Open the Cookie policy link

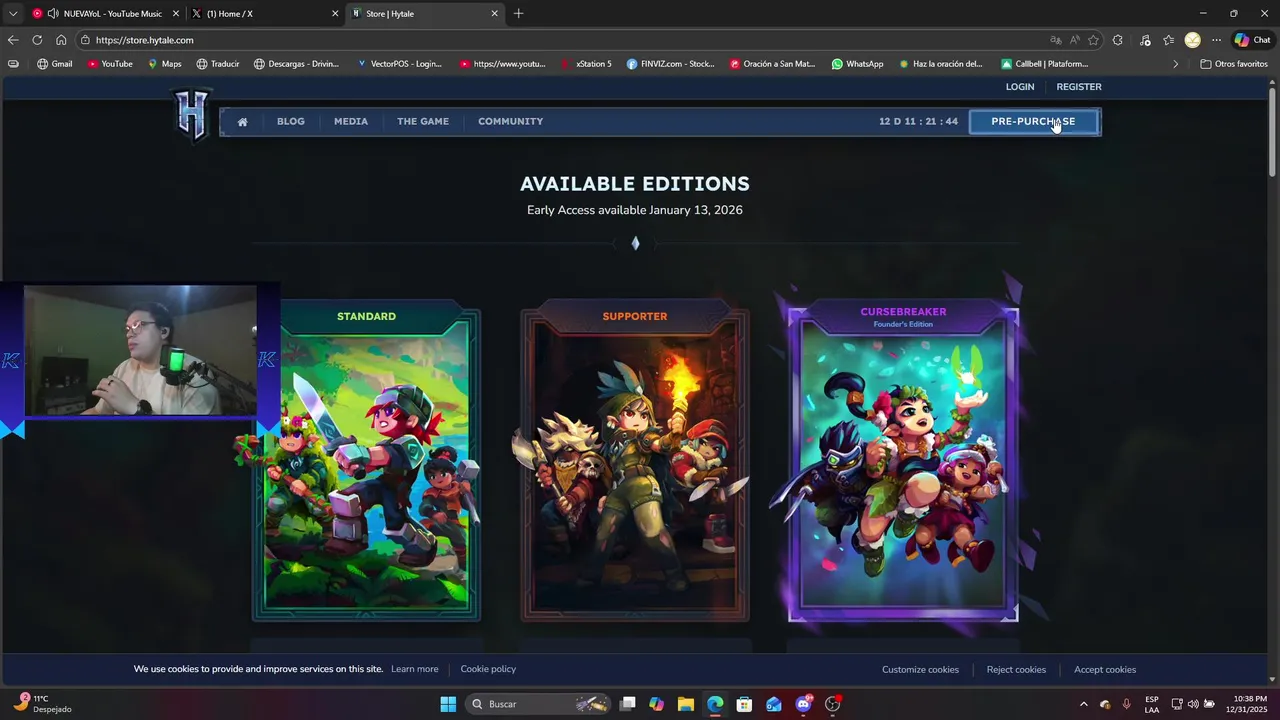(488, 669)
